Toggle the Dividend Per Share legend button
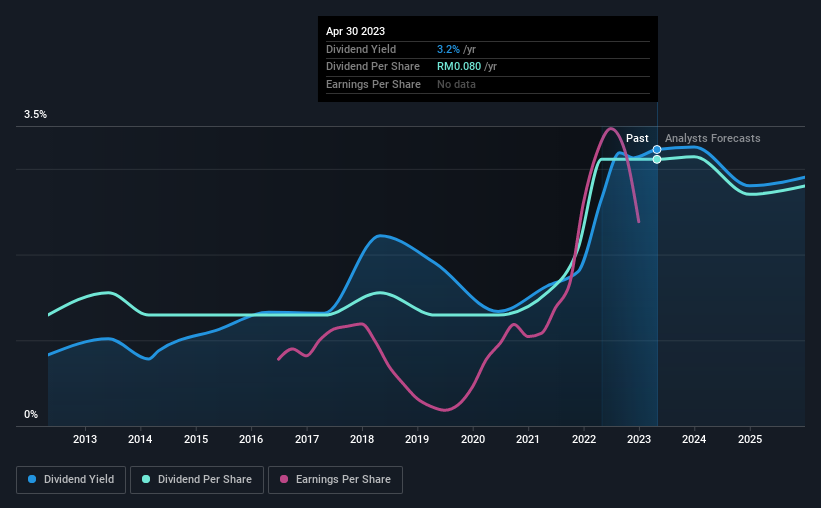The height and width of the screenshot is (508, 821). tap(197, 480)
